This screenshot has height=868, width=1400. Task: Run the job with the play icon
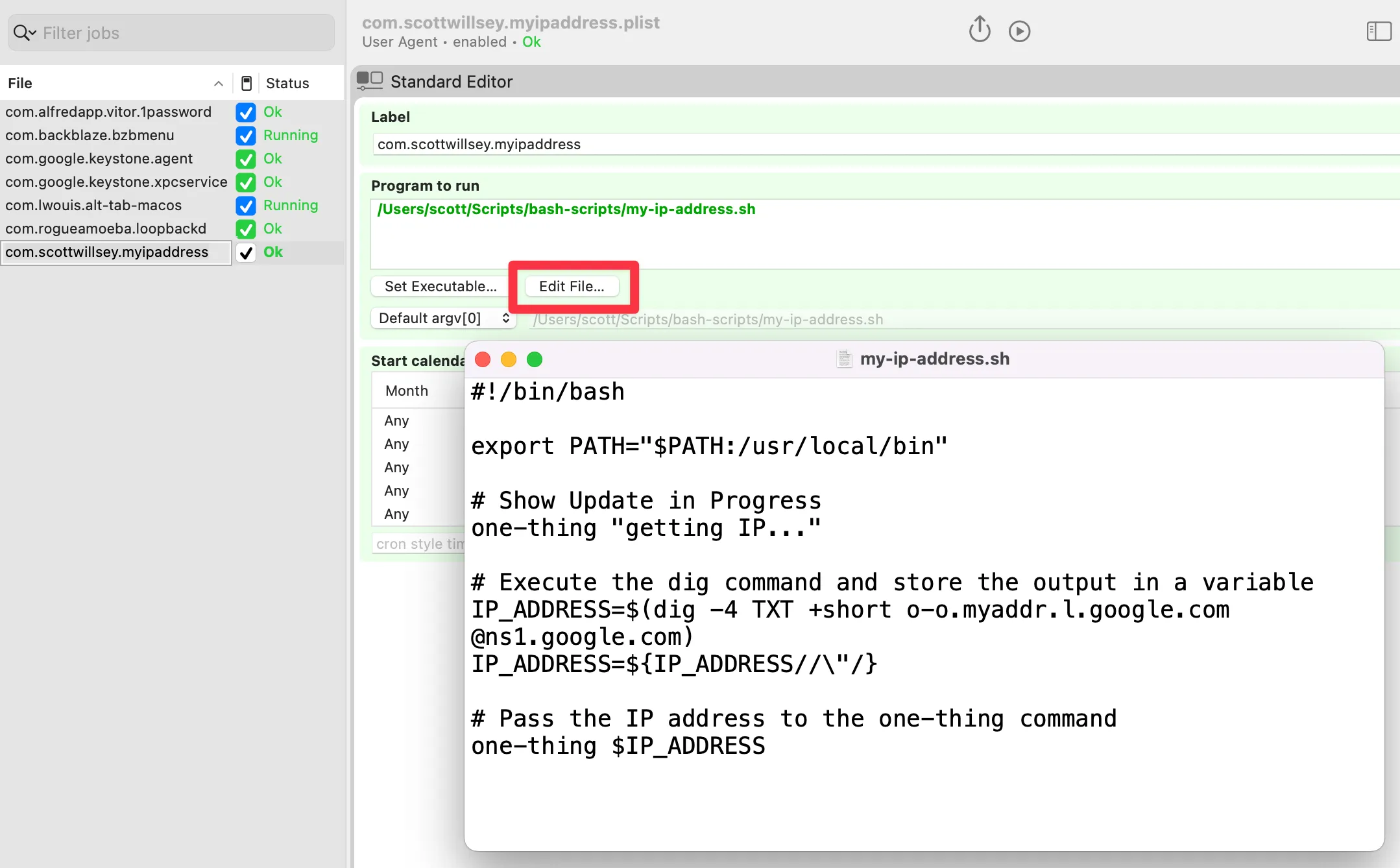click(1019, 30)
